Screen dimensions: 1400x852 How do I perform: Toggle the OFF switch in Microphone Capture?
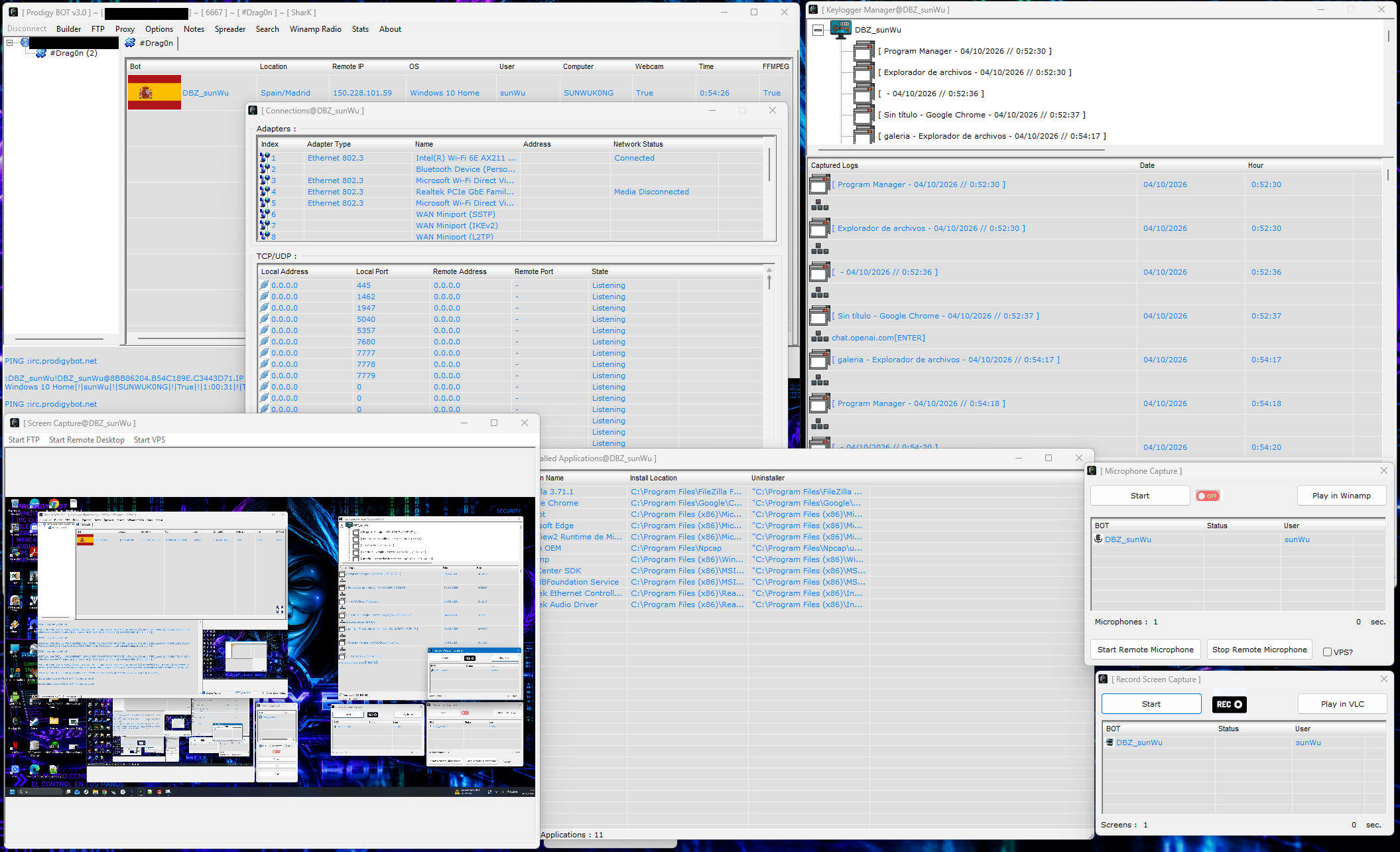tap(1207, 496)
